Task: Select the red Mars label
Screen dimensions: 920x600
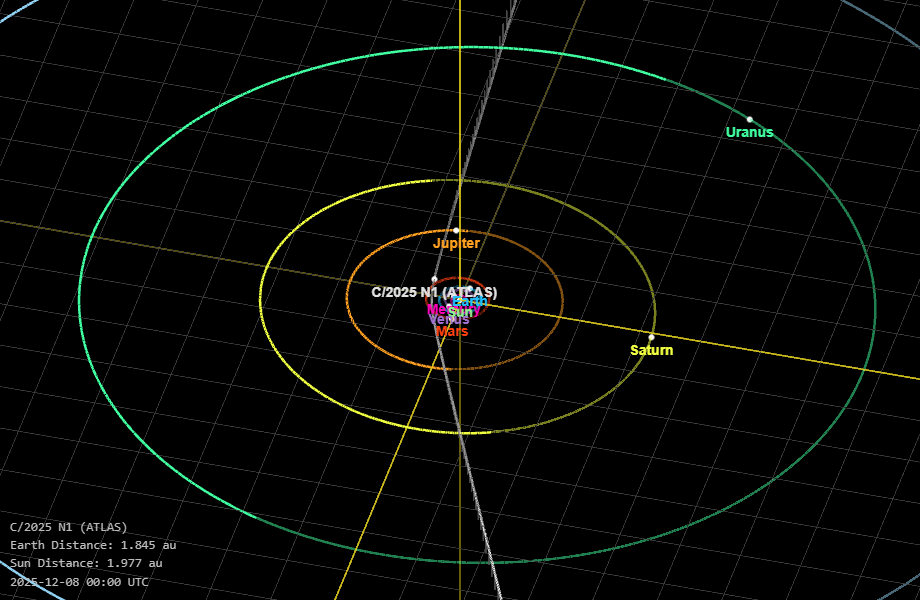Action: (453, 331)
